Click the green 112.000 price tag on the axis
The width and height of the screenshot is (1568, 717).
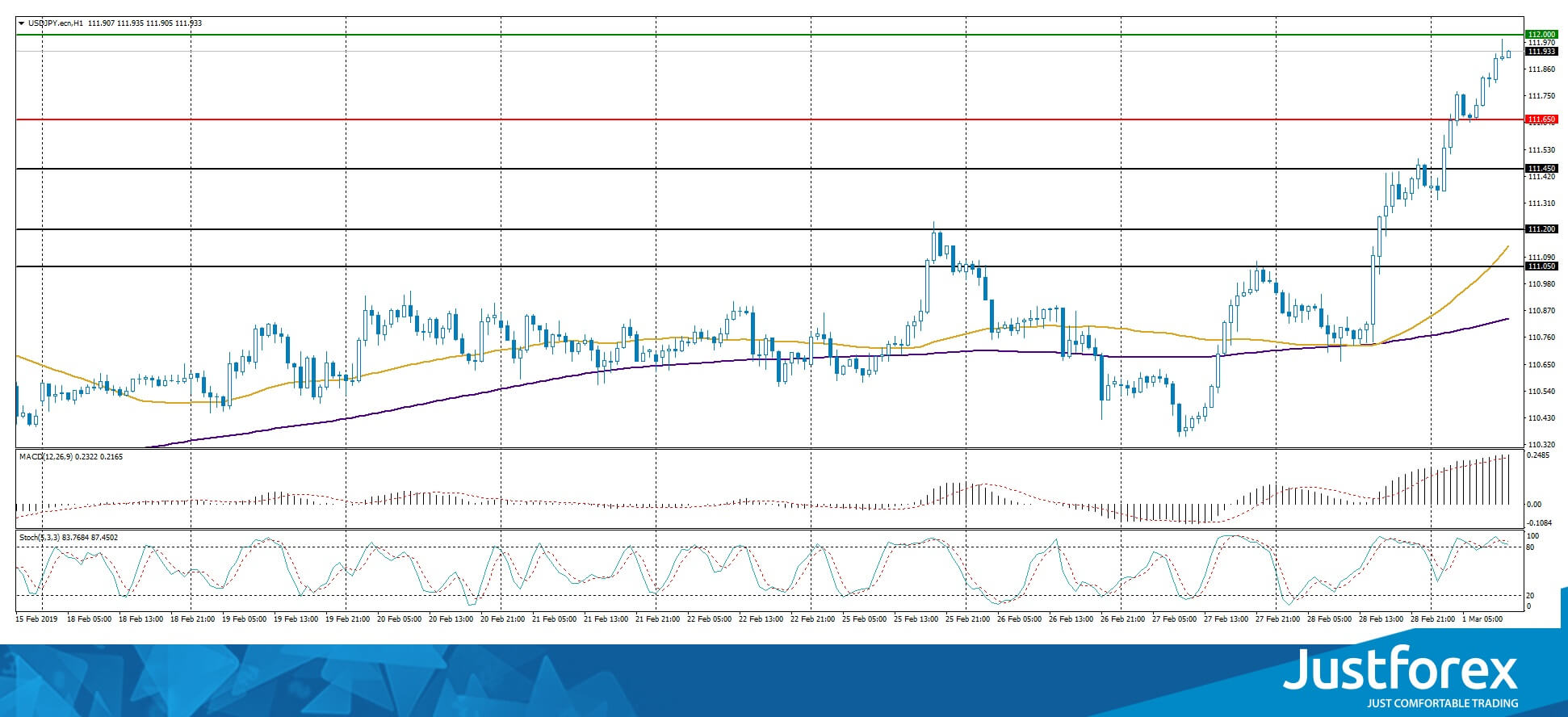point(1541,35)
